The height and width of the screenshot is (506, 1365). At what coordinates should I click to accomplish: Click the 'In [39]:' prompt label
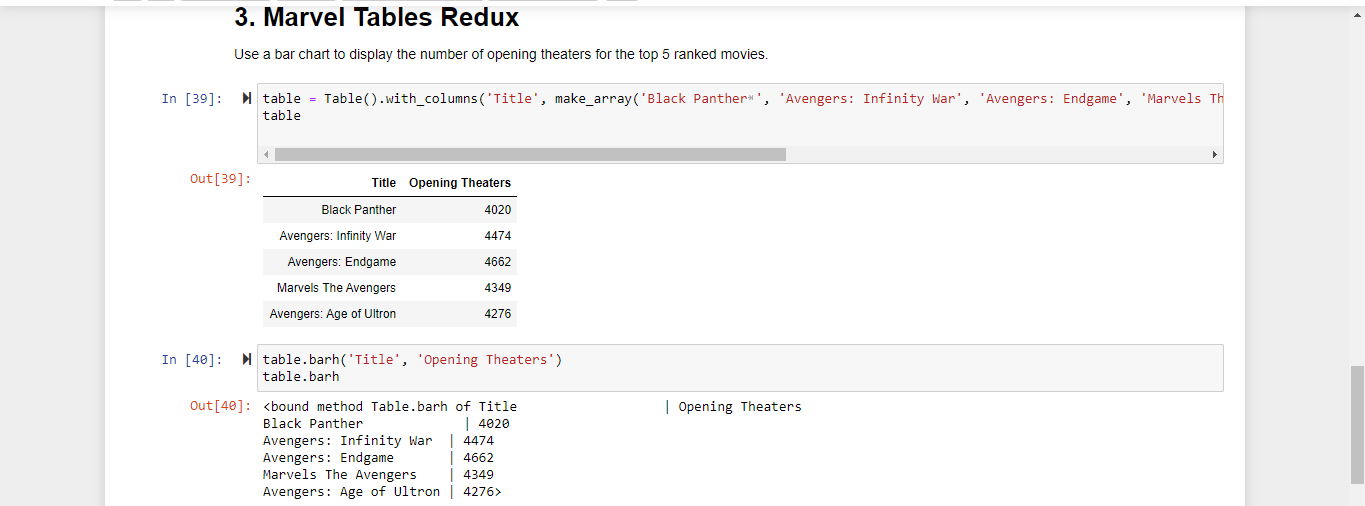coord(192,98)
